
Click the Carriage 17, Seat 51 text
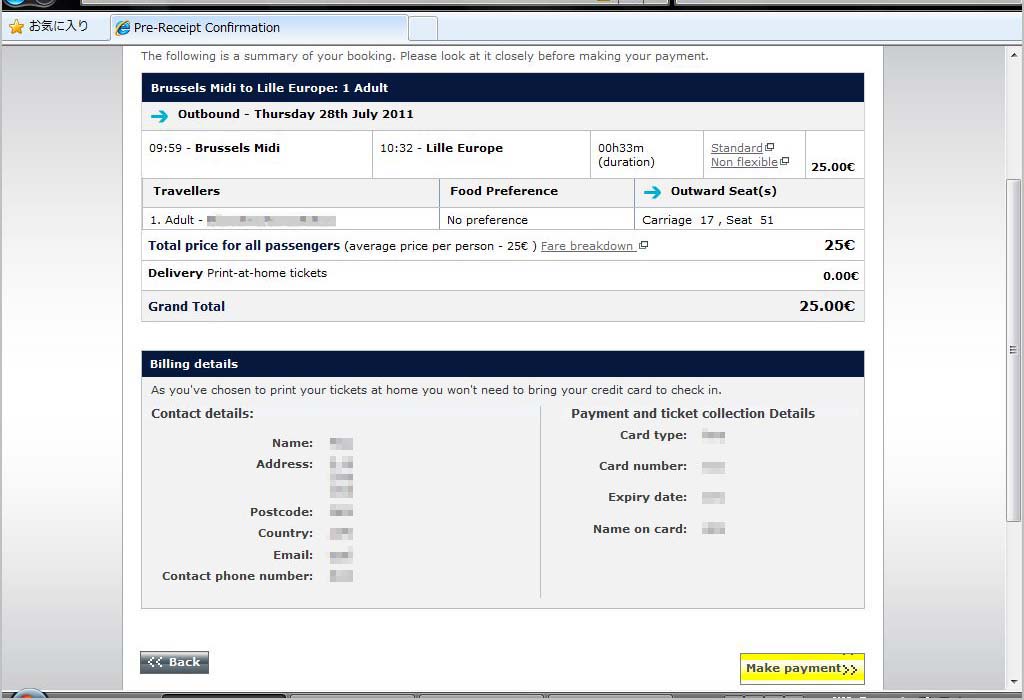tap(708, 220)
